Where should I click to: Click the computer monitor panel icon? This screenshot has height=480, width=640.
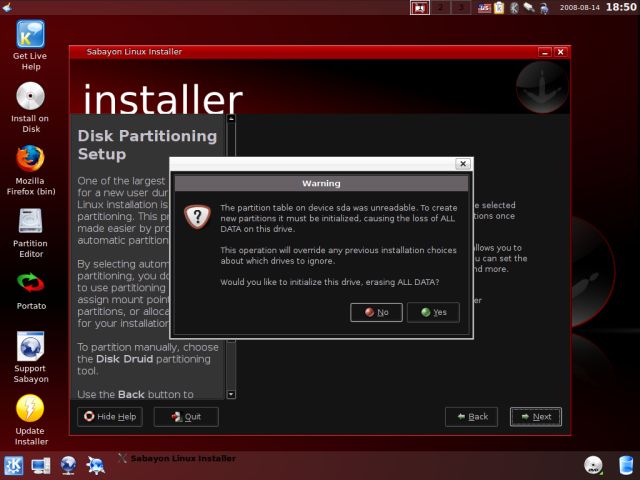coord(41,466)
